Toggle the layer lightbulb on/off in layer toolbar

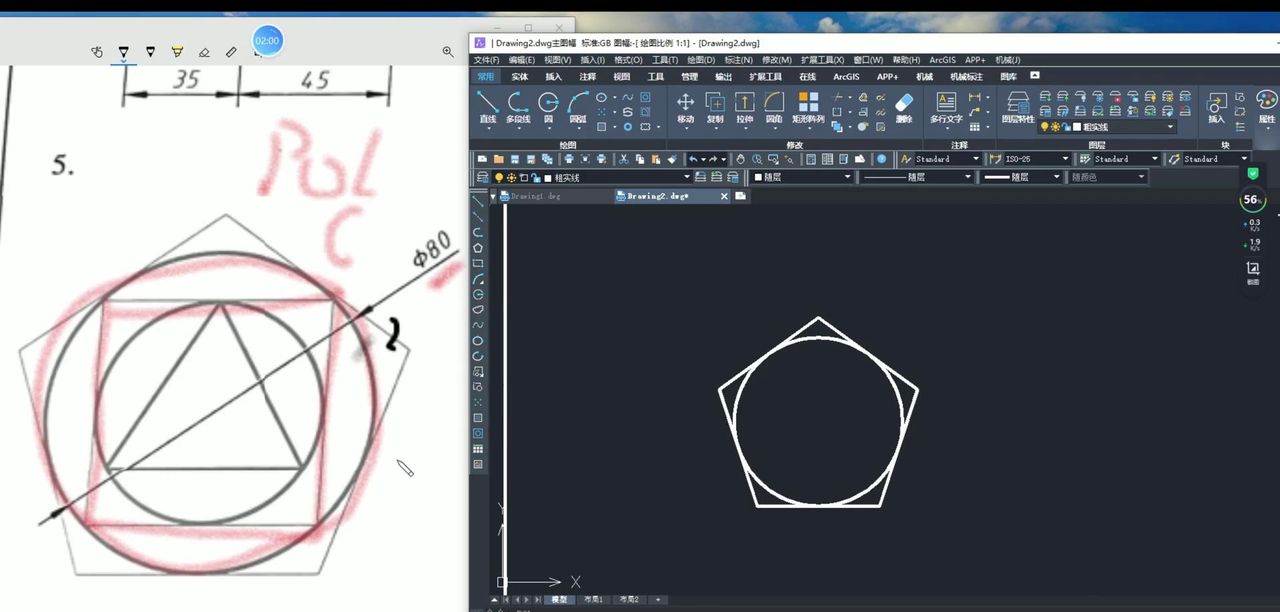click(x=499, y=178)
